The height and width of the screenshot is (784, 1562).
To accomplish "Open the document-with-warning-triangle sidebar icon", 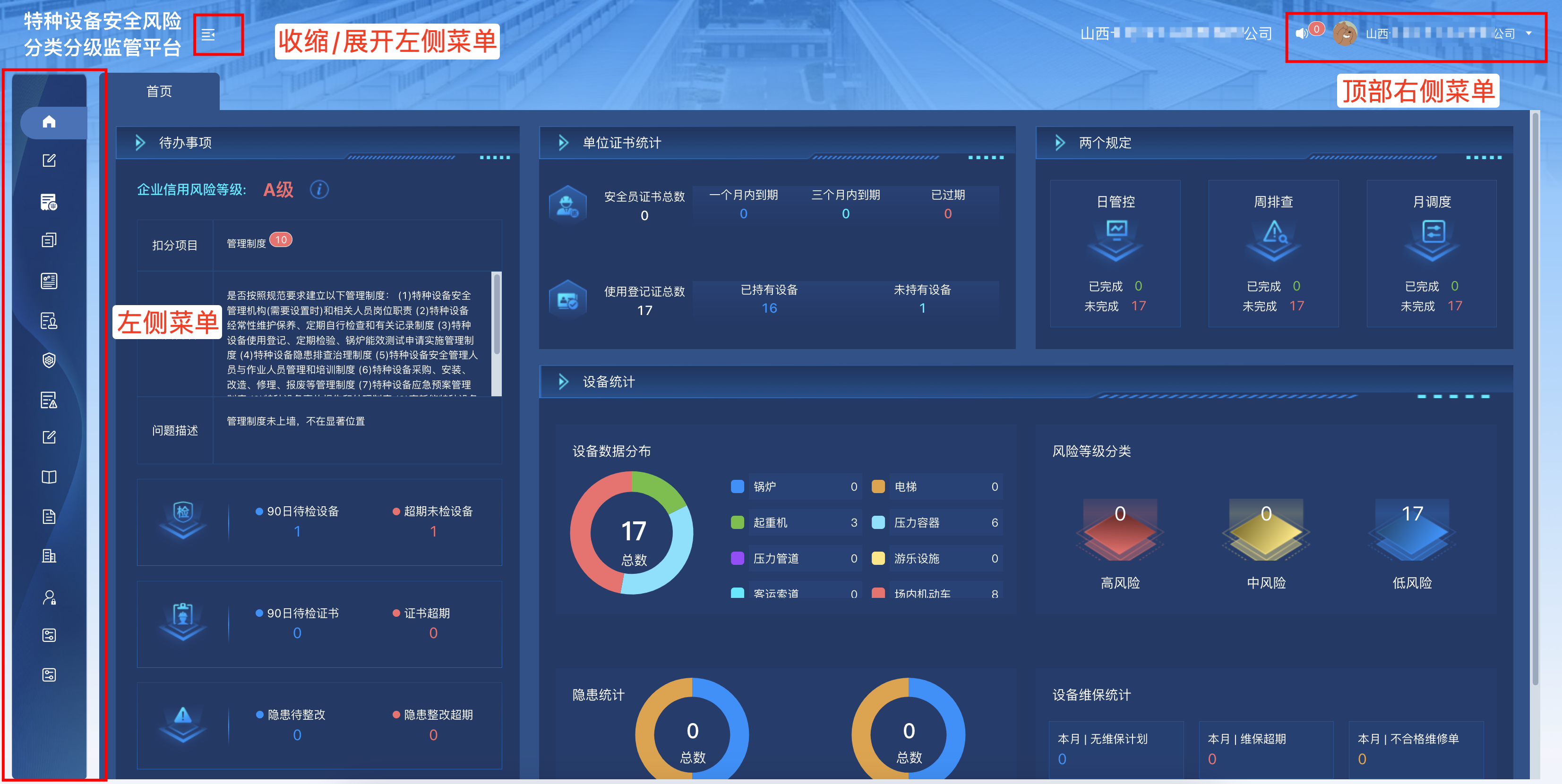I will 49,400.
